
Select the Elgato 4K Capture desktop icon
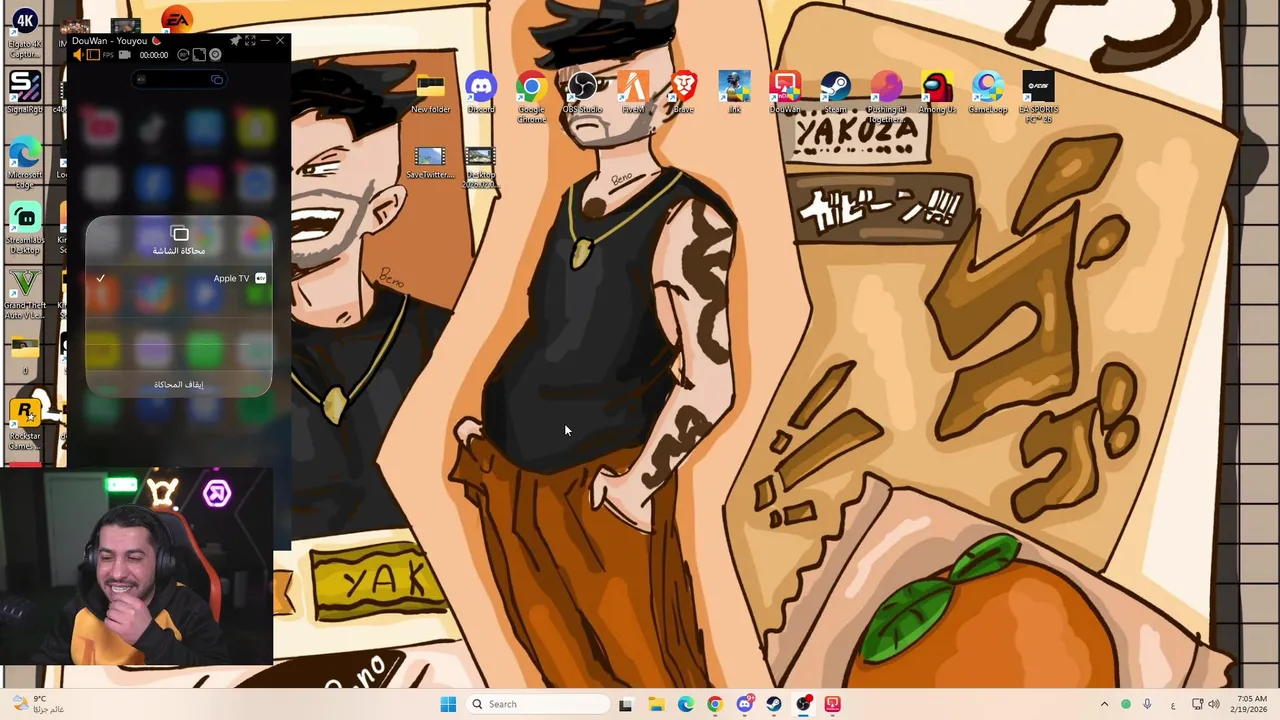25,33
